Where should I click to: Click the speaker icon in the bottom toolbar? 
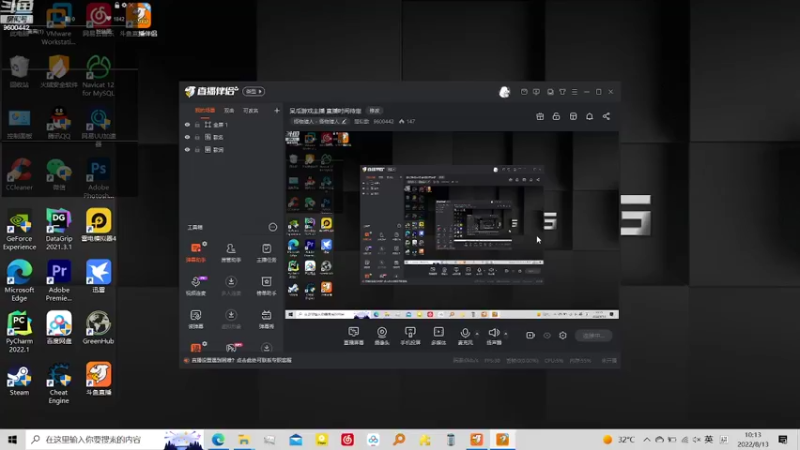[493, 333]
